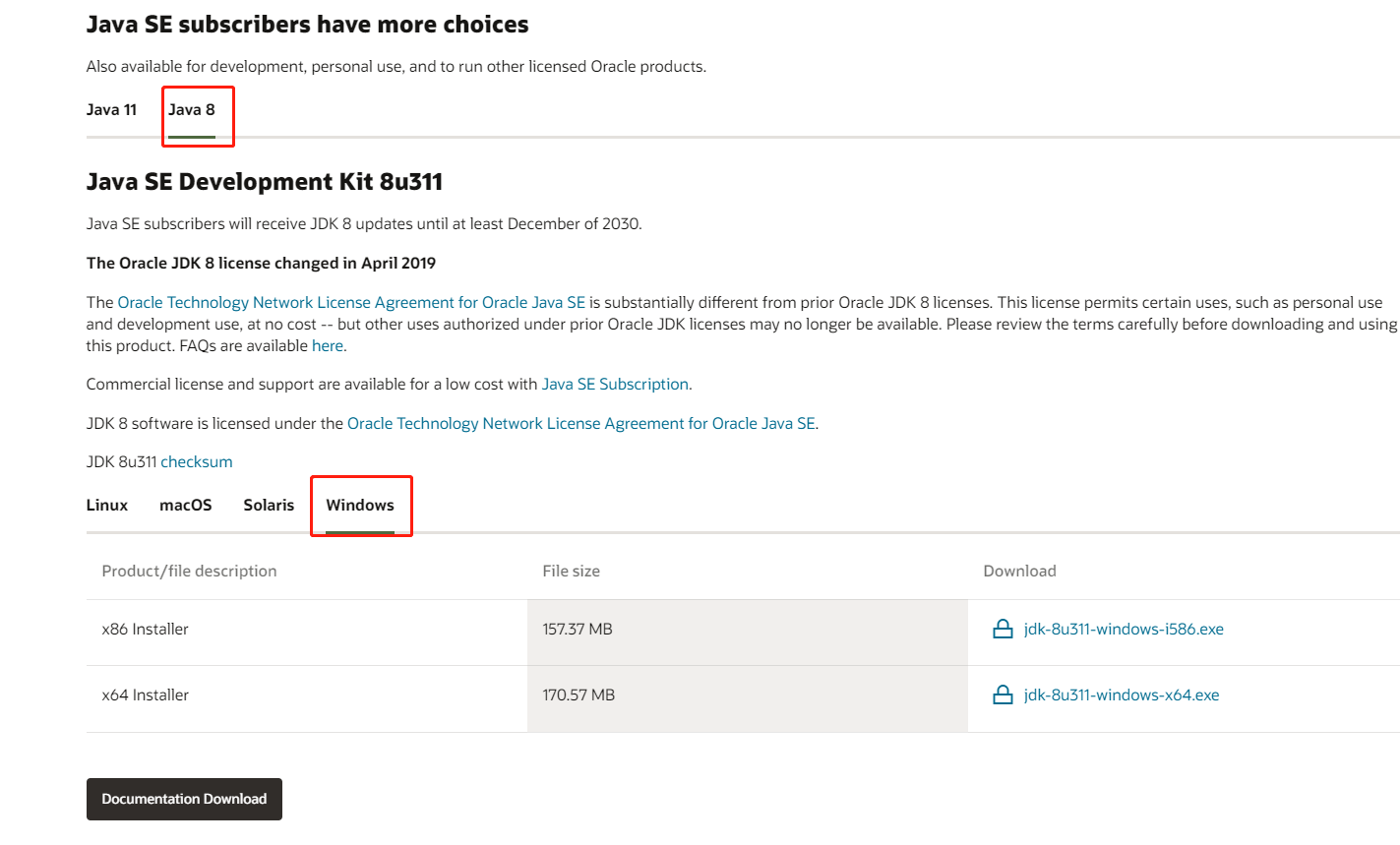Switch to the Java 11 tab
The width and height of the screenshot is (1400, 845).
pyautogui.click(x=111, y=110)
